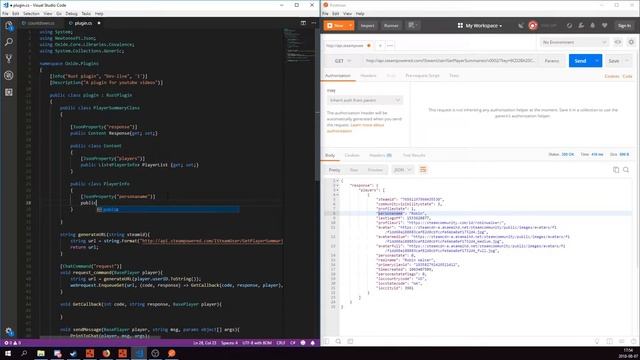640x360 pixels.
Task: Click the Postman heart icon
Action: click(x=604, y=25)
